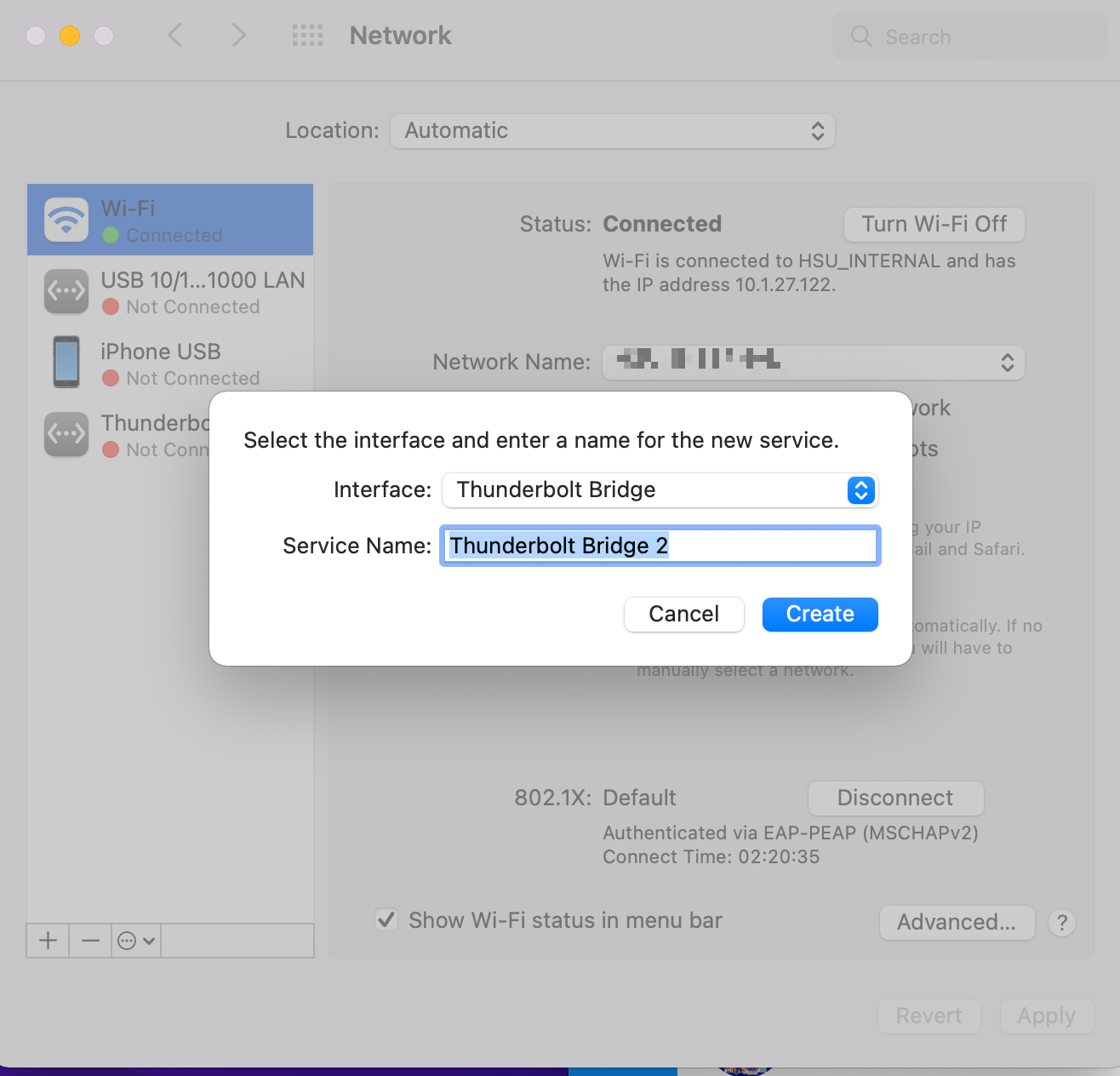The width and height of the screenshot is (1120, 1076).
Task: Click the Wi-Fi icon in the sidebar
Action: pyautogui.click(x=66, y=220)
